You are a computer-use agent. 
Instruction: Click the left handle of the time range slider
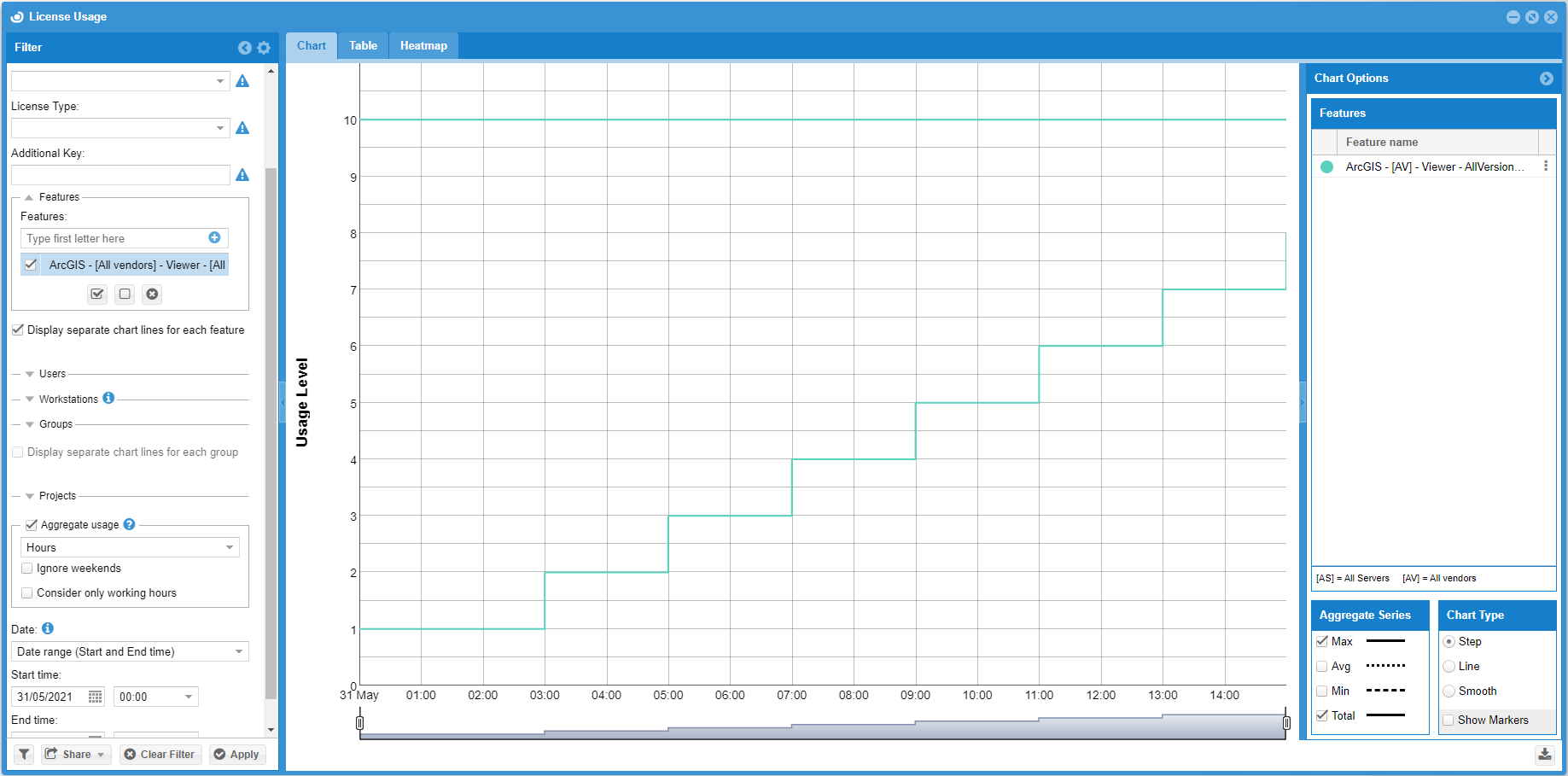click(x=359, y=724)
